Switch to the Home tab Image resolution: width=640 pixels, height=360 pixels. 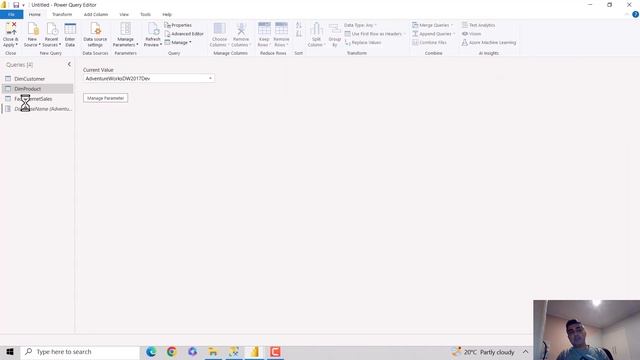[35, 15]
